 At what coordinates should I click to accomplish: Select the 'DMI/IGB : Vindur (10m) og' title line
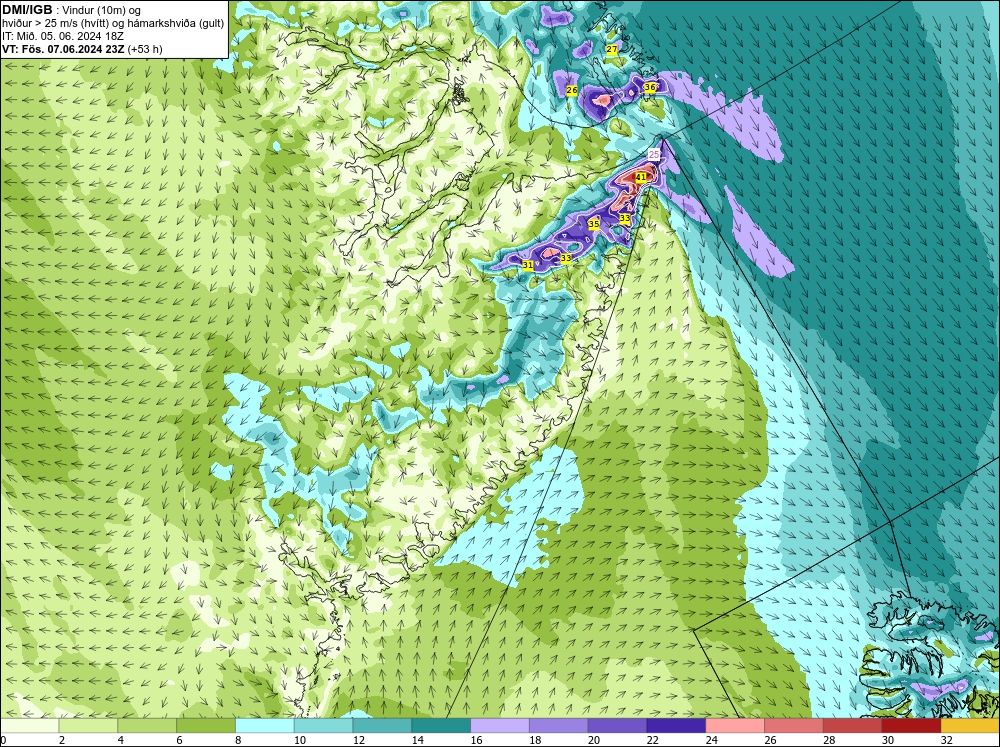[71, 10]
